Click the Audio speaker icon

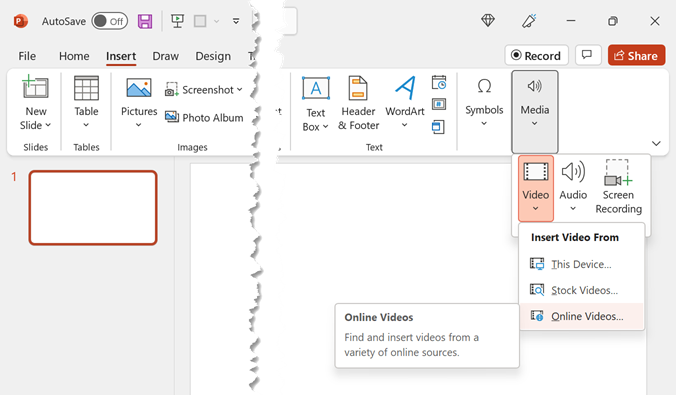pos(573,172)
